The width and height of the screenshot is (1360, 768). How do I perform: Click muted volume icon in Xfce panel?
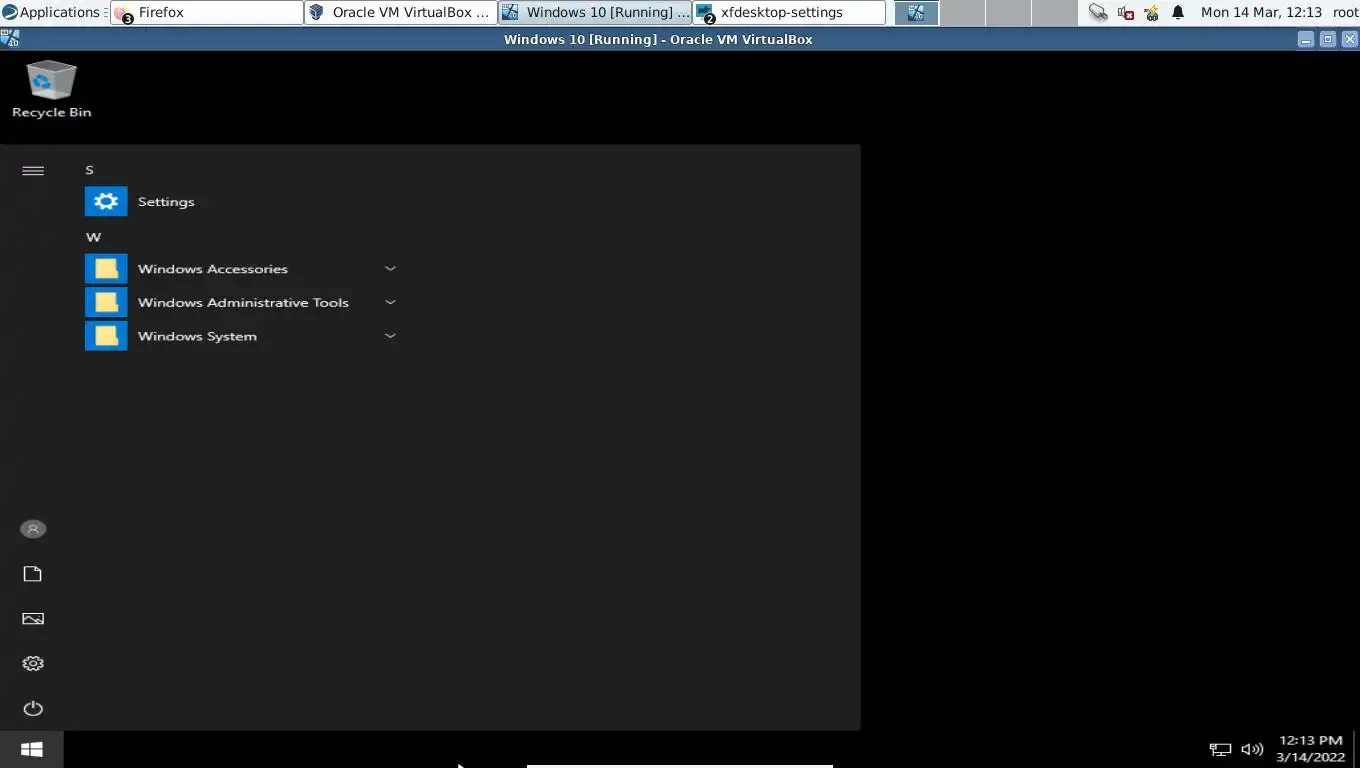[x=1126, y=13]
